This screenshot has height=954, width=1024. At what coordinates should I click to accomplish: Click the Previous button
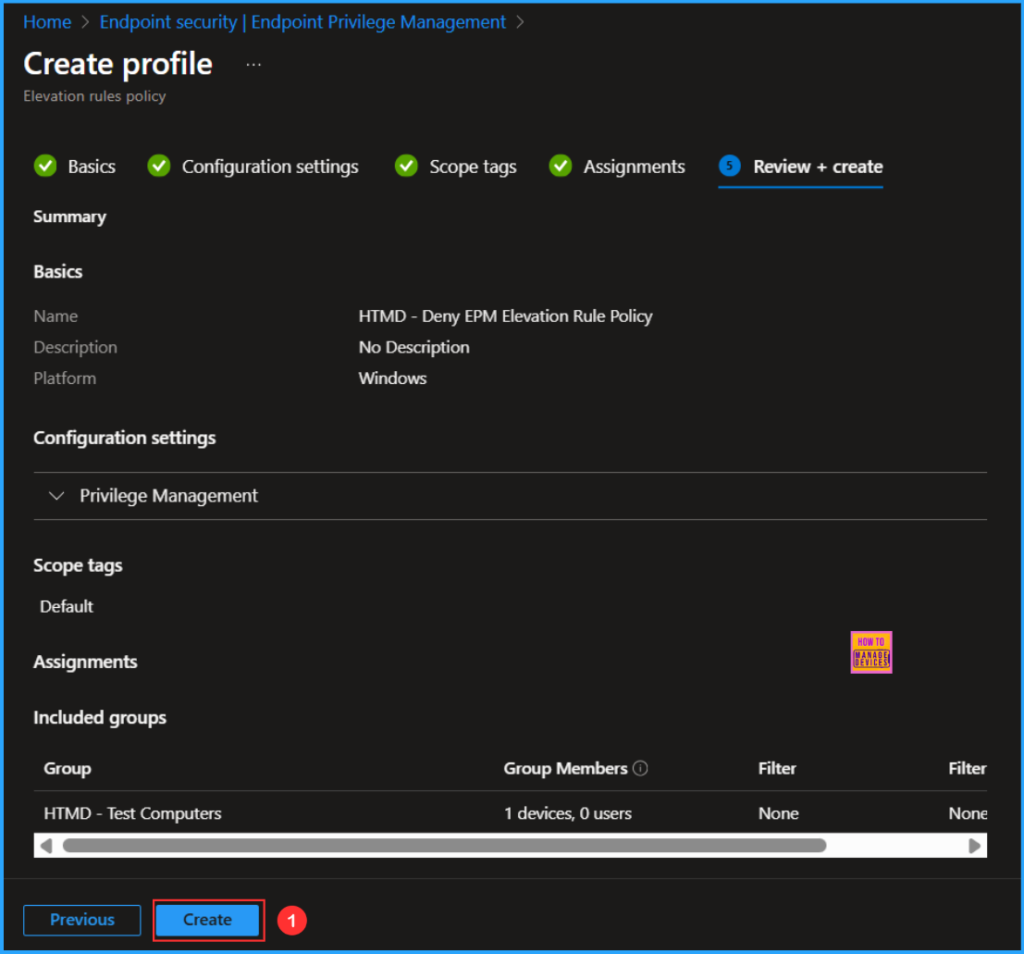tap(82, 920)
